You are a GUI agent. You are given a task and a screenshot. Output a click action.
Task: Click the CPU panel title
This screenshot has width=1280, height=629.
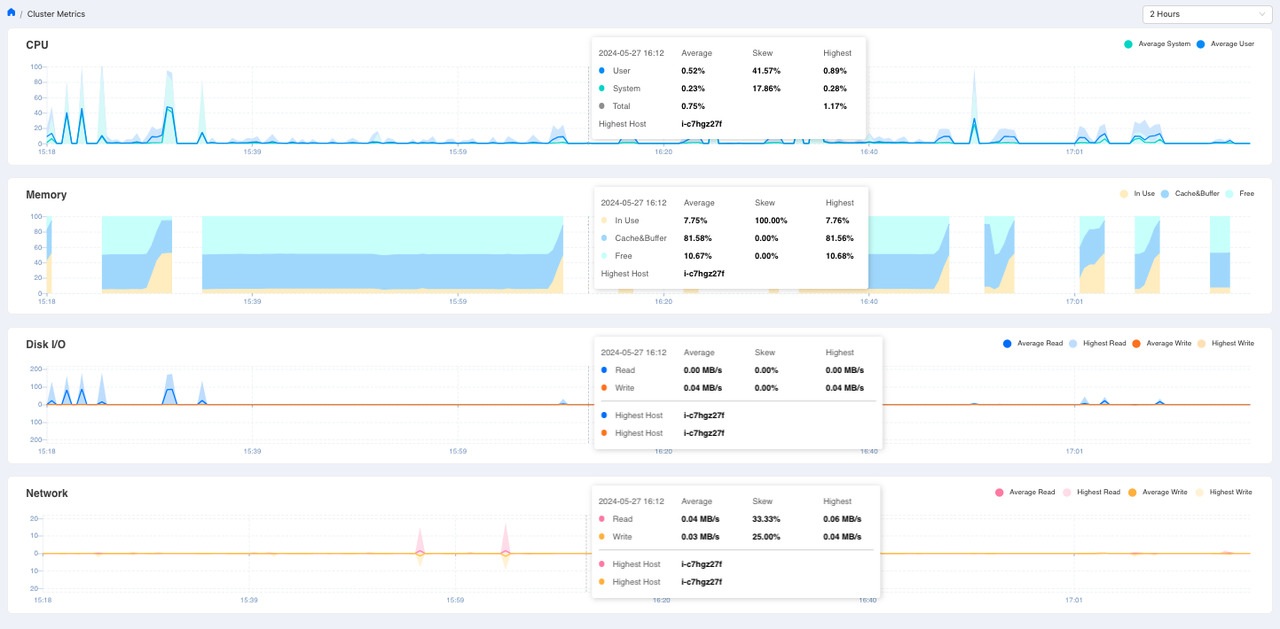point(37,45)
